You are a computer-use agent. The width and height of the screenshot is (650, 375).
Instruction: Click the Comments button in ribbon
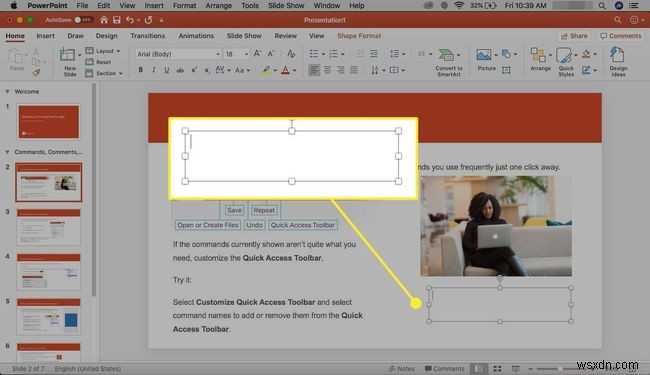[621, 36]
